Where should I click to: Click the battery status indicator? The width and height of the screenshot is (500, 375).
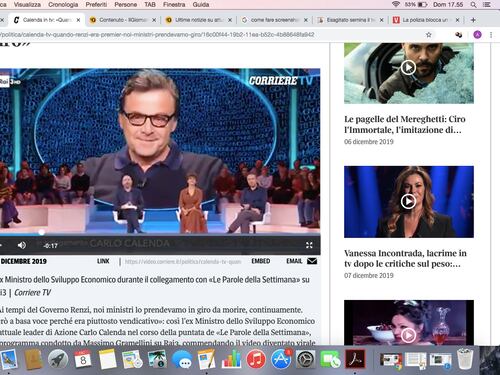tap(416, 5)
